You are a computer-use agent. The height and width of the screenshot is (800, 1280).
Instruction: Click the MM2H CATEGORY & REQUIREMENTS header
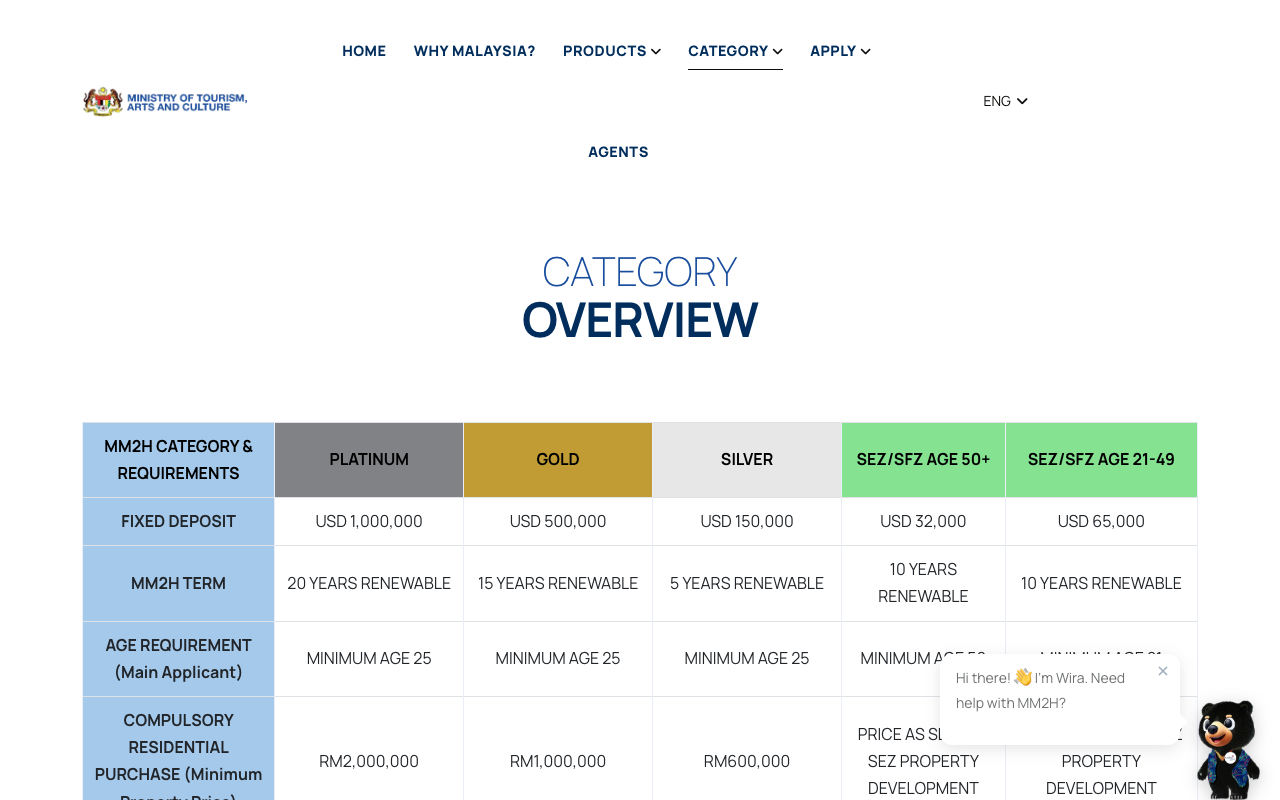coord(179,460)
